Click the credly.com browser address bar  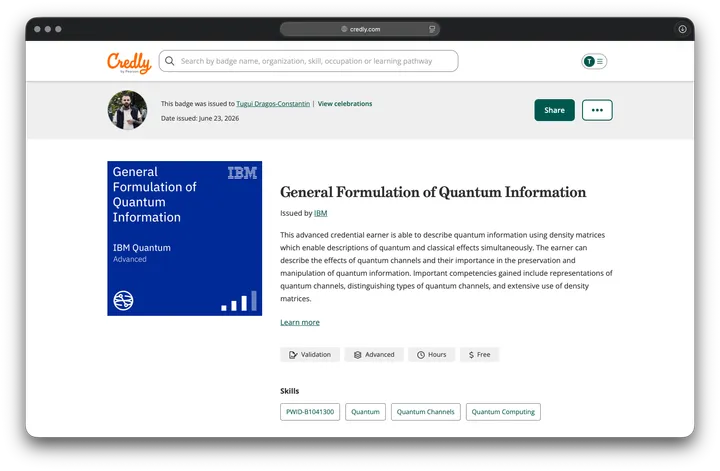click(360, 29)
